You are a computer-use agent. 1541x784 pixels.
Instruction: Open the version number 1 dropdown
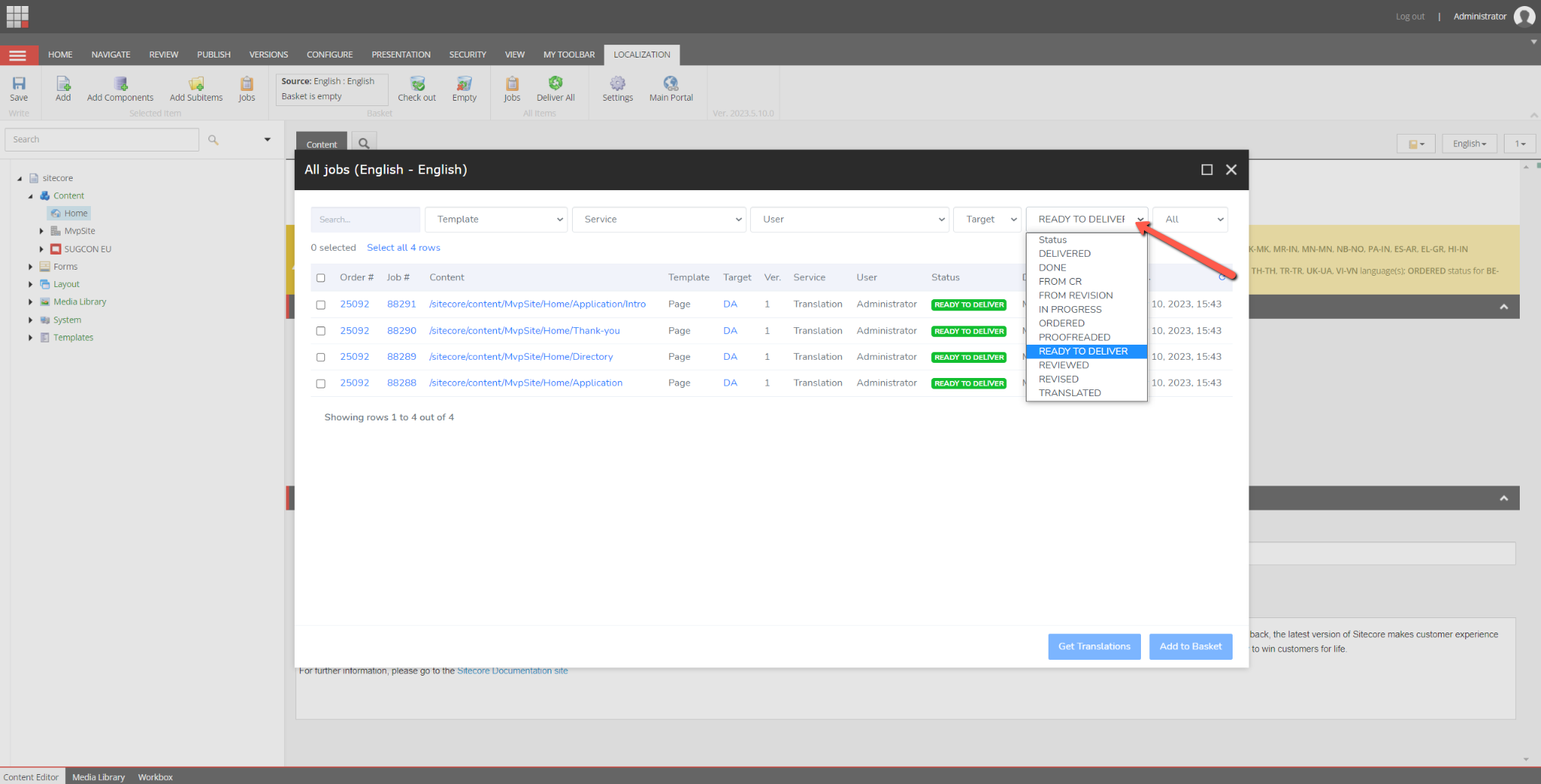tap(1520, 144)
